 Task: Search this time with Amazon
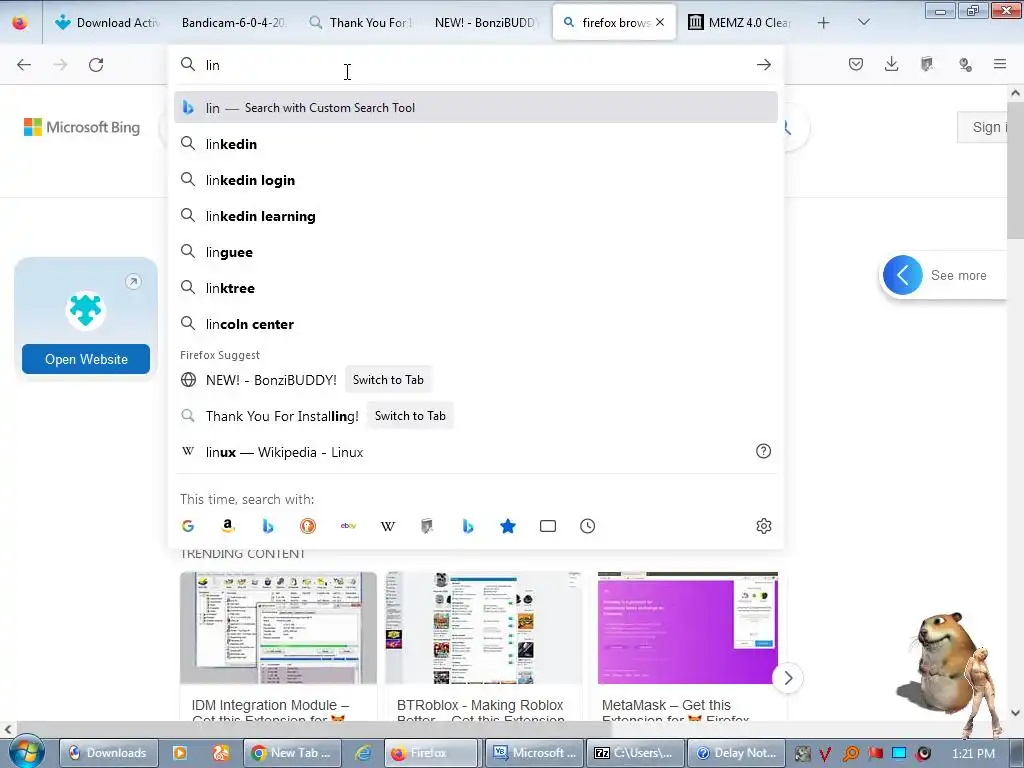228,526
